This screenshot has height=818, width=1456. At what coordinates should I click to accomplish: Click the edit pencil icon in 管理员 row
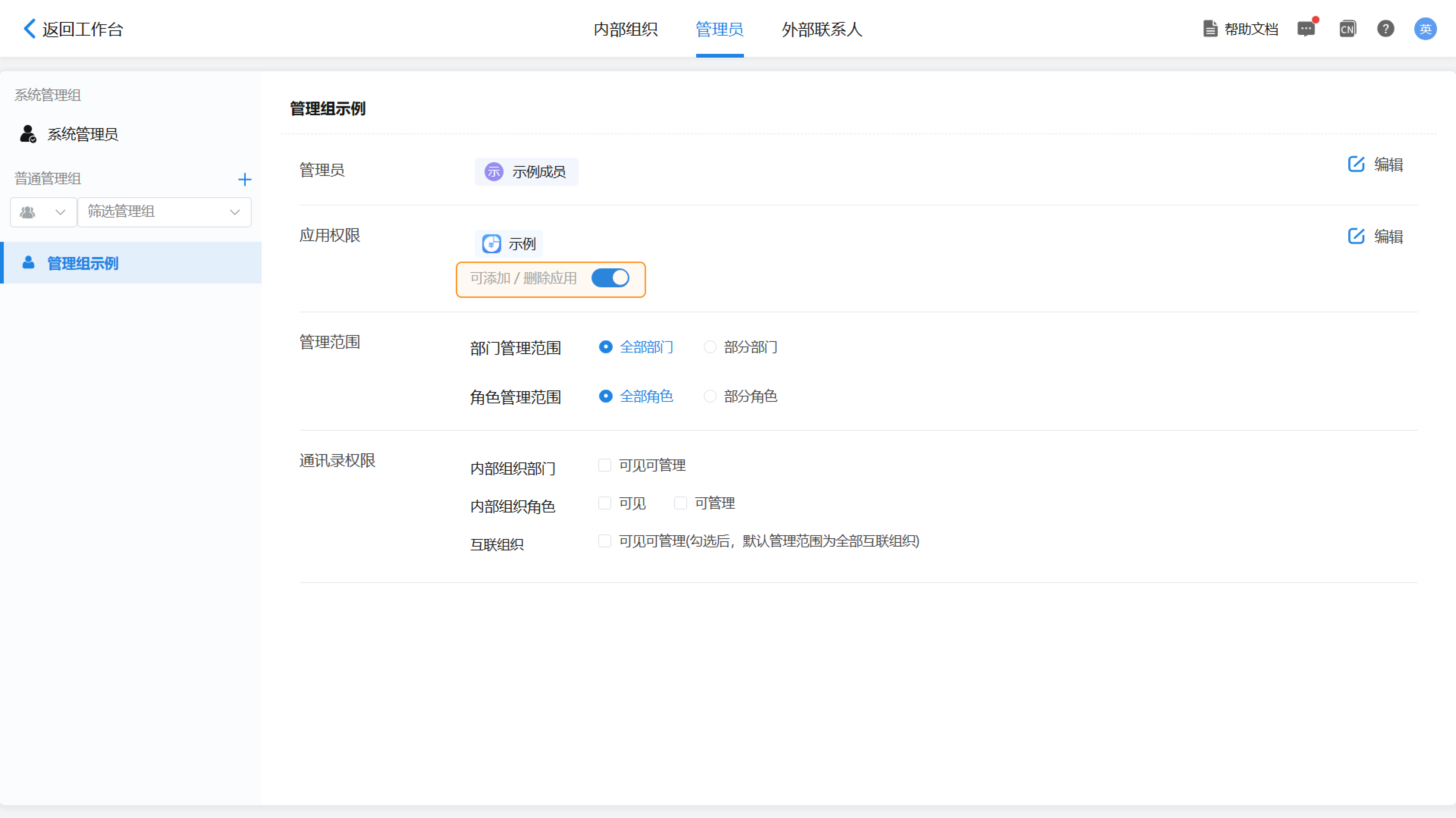pos(1356,165)
